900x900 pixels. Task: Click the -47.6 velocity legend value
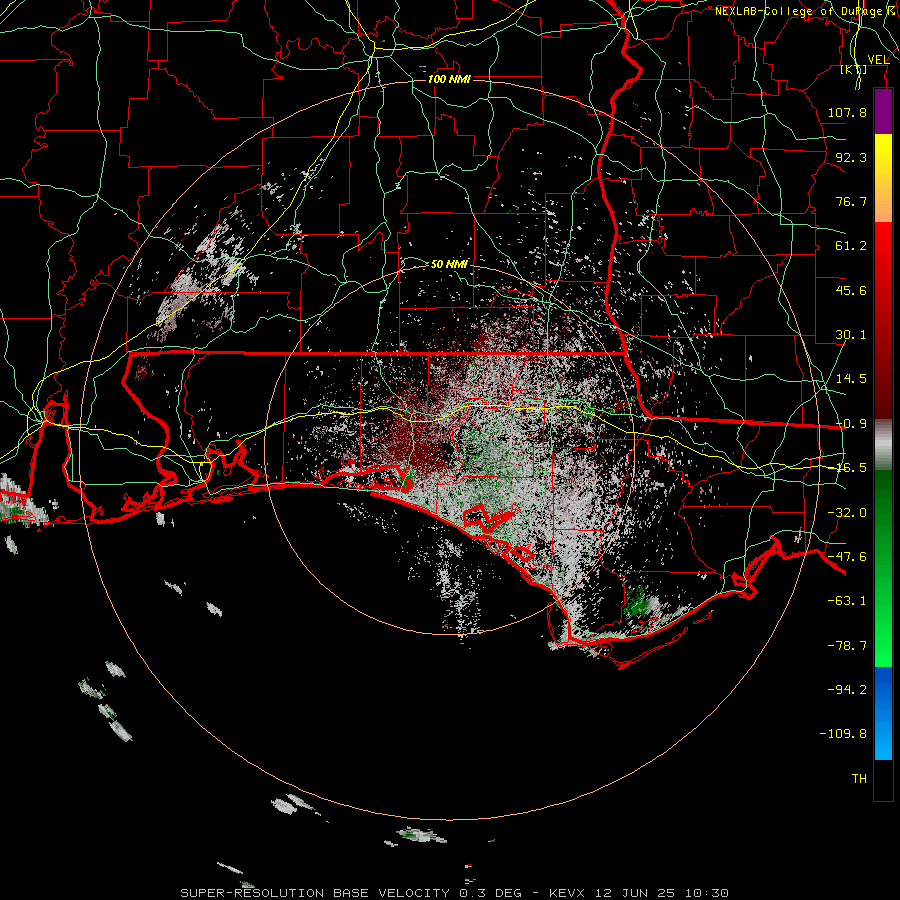pos(847,557)
